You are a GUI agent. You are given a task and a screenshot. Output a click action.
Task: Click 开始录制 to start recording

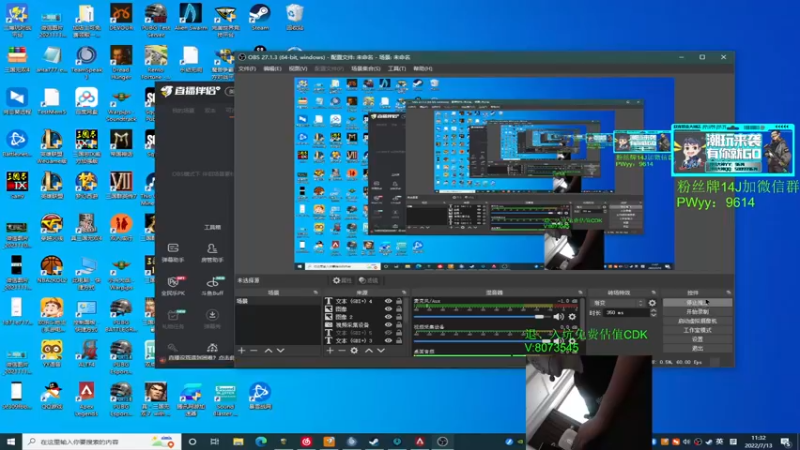pos(697,312)
